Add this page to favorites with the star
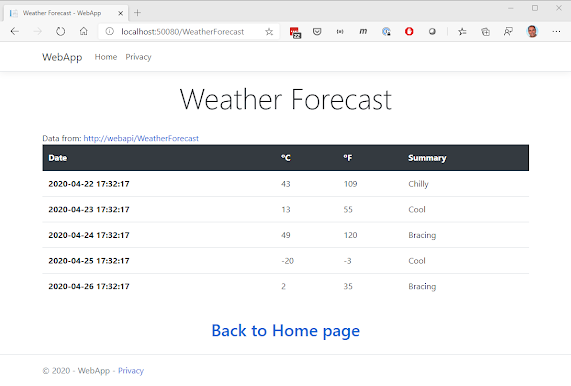Viewport: 571px width, 386px height. [269, 32]
